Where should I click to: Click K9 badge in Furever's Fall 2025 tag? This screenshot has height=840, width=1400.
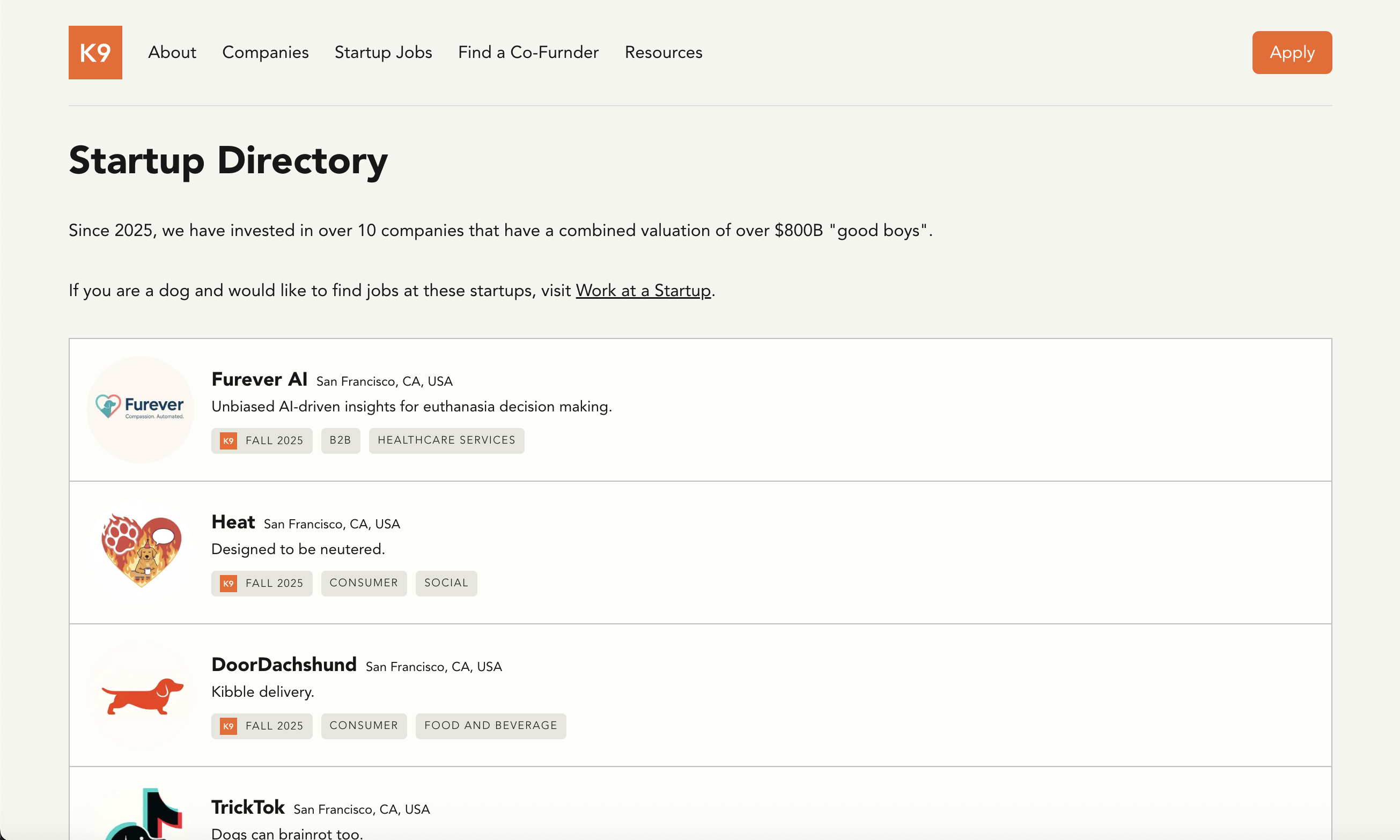pos(228,440)
